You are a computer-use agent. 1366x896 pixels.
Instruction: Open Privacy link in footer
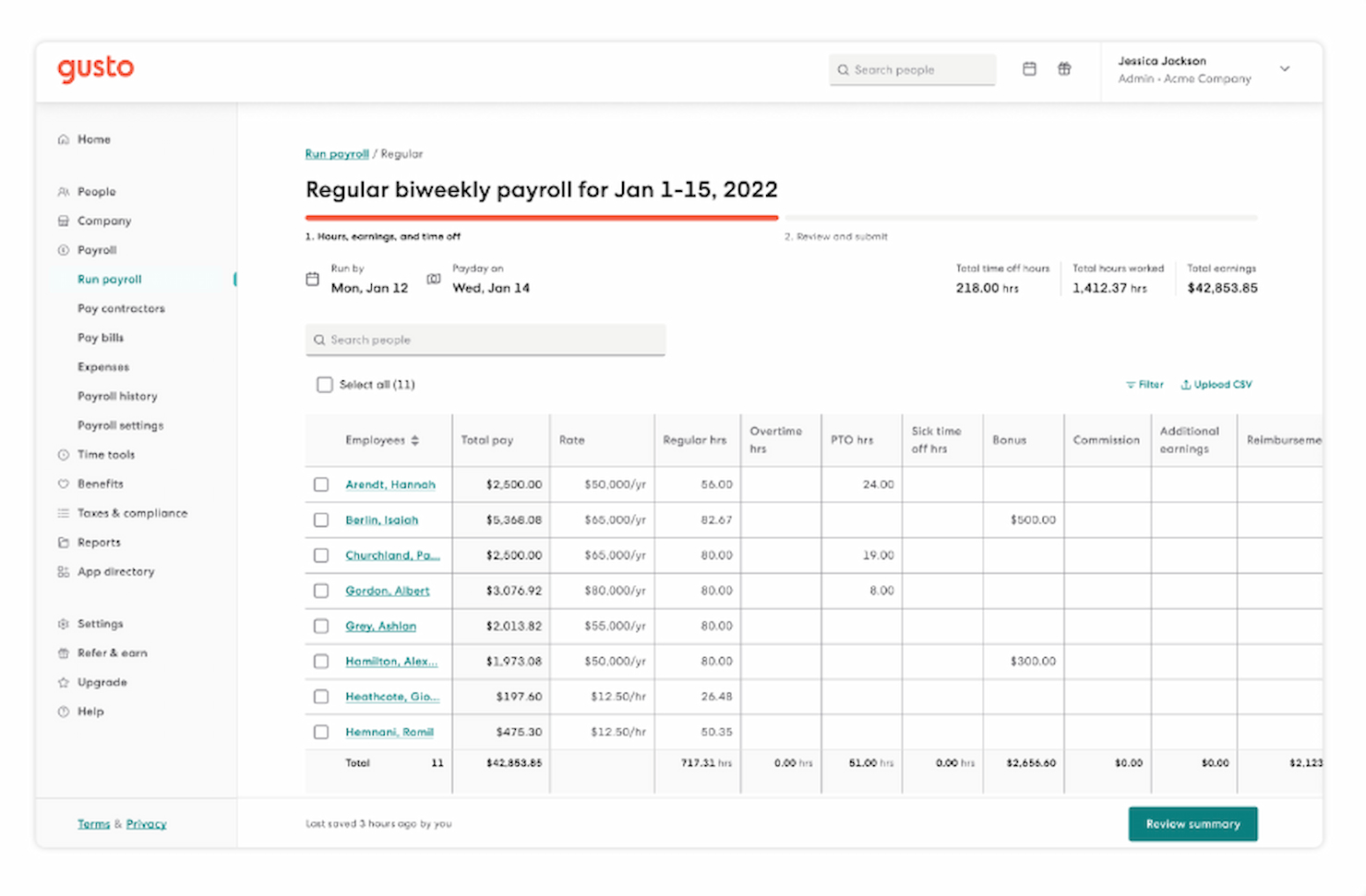(x=146, y=824)
